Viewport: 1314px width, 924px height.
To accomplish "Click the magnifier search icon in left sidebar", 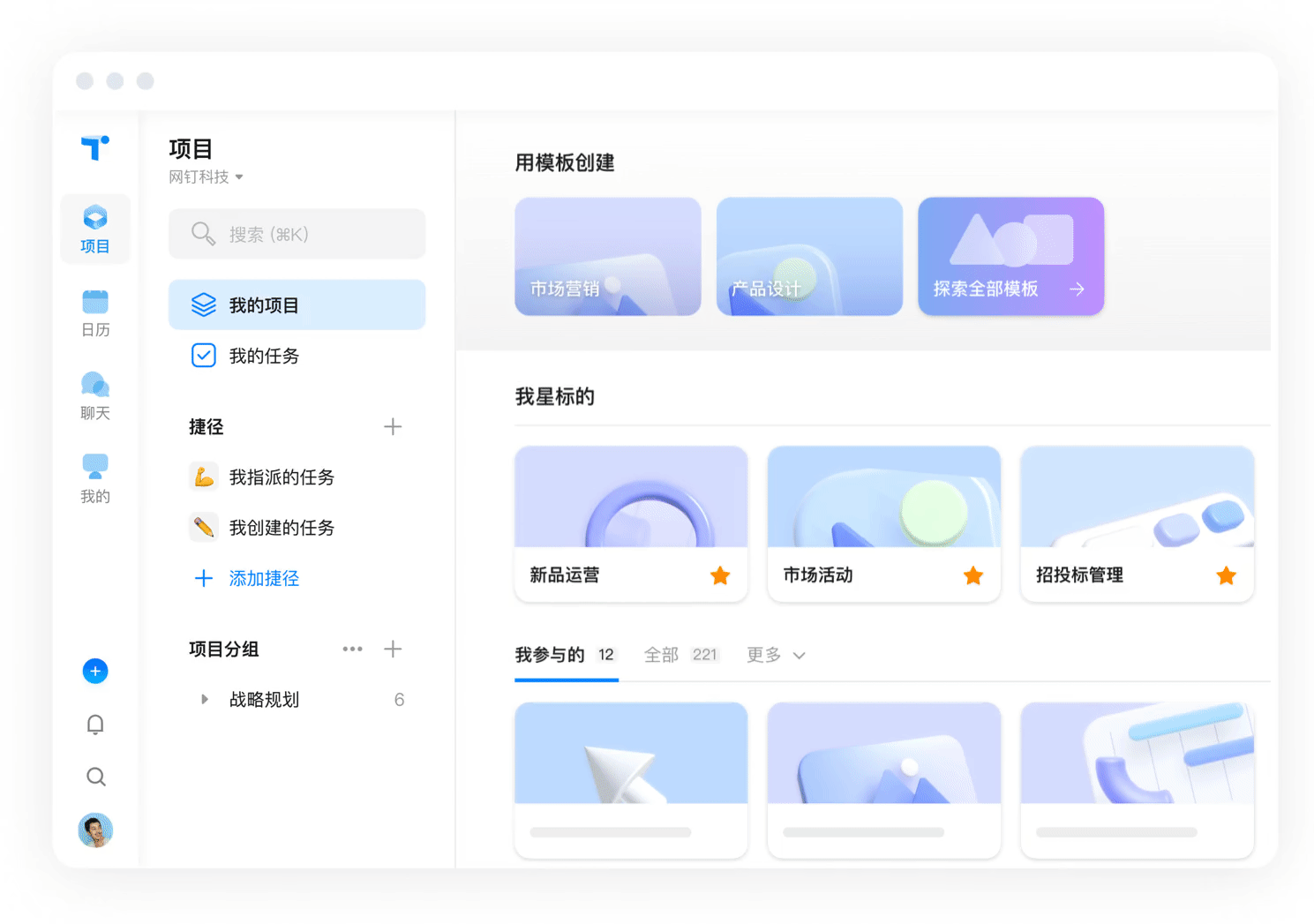I will coord(95,777).
